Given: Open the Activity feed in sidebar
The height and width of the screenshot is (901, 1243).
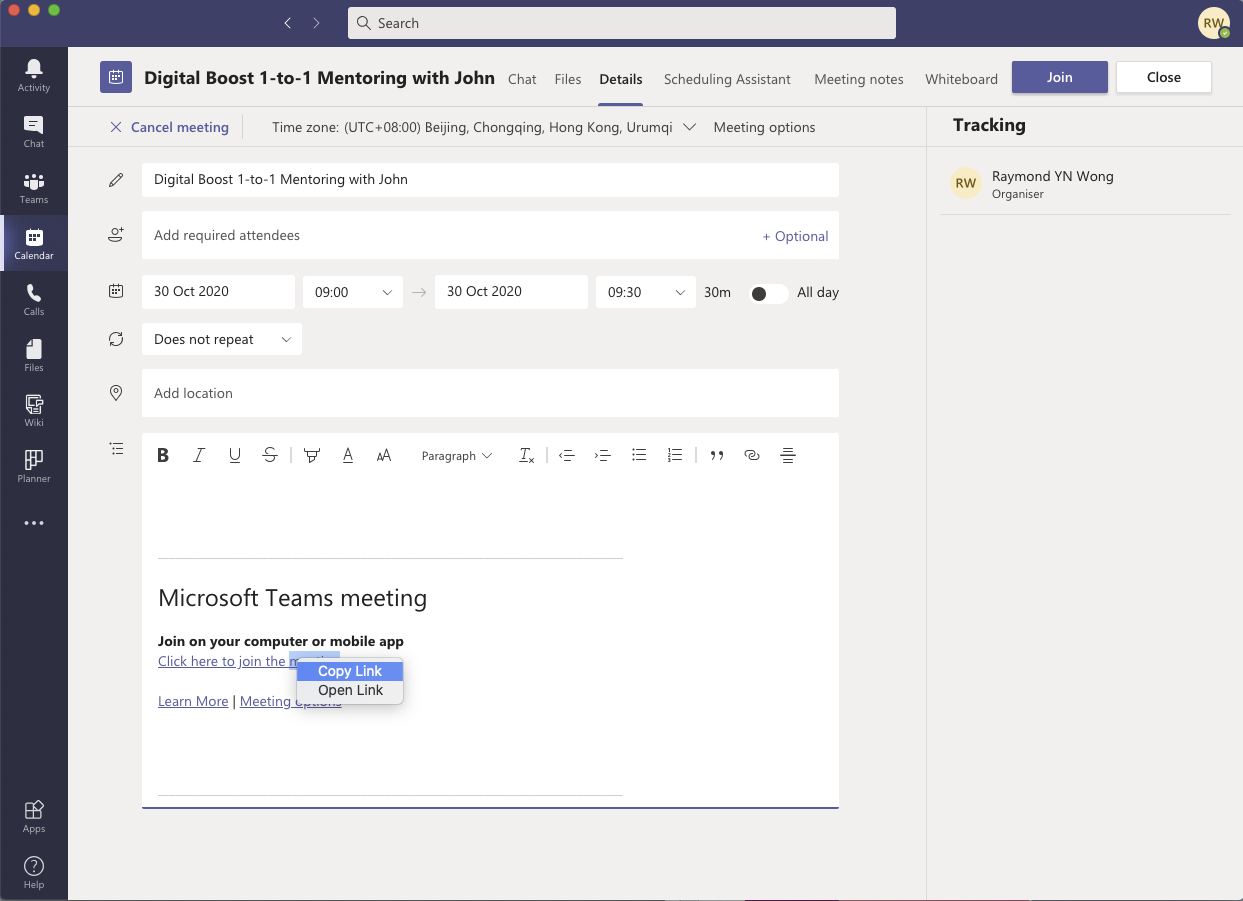Looking at the screenshot, I should [x=34, y=75].
